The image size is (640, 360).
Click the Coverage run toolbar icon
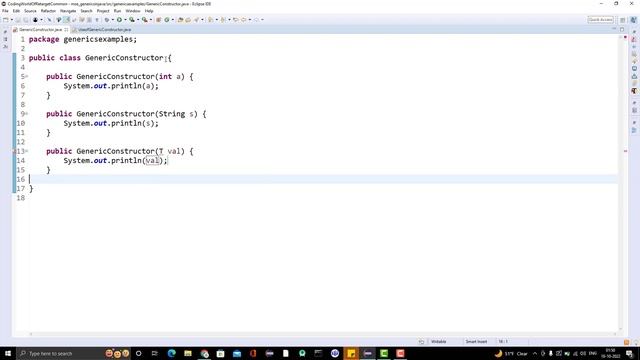(x=132, y=20)
